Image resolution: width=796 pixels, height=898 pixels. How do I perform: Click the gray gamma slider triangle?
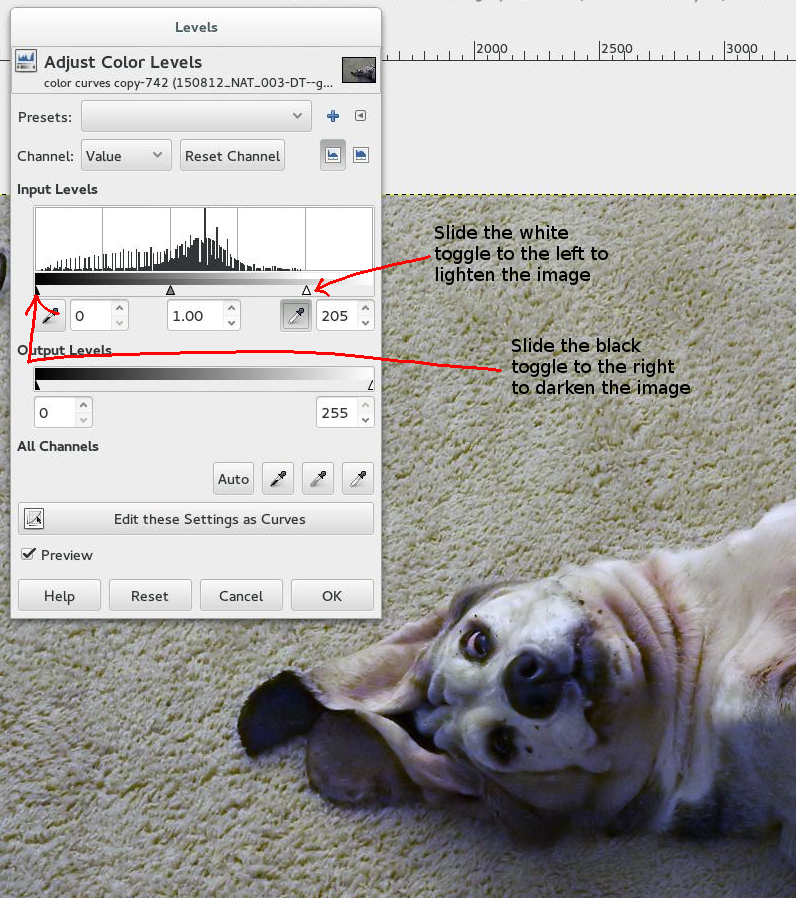point(170,290)
